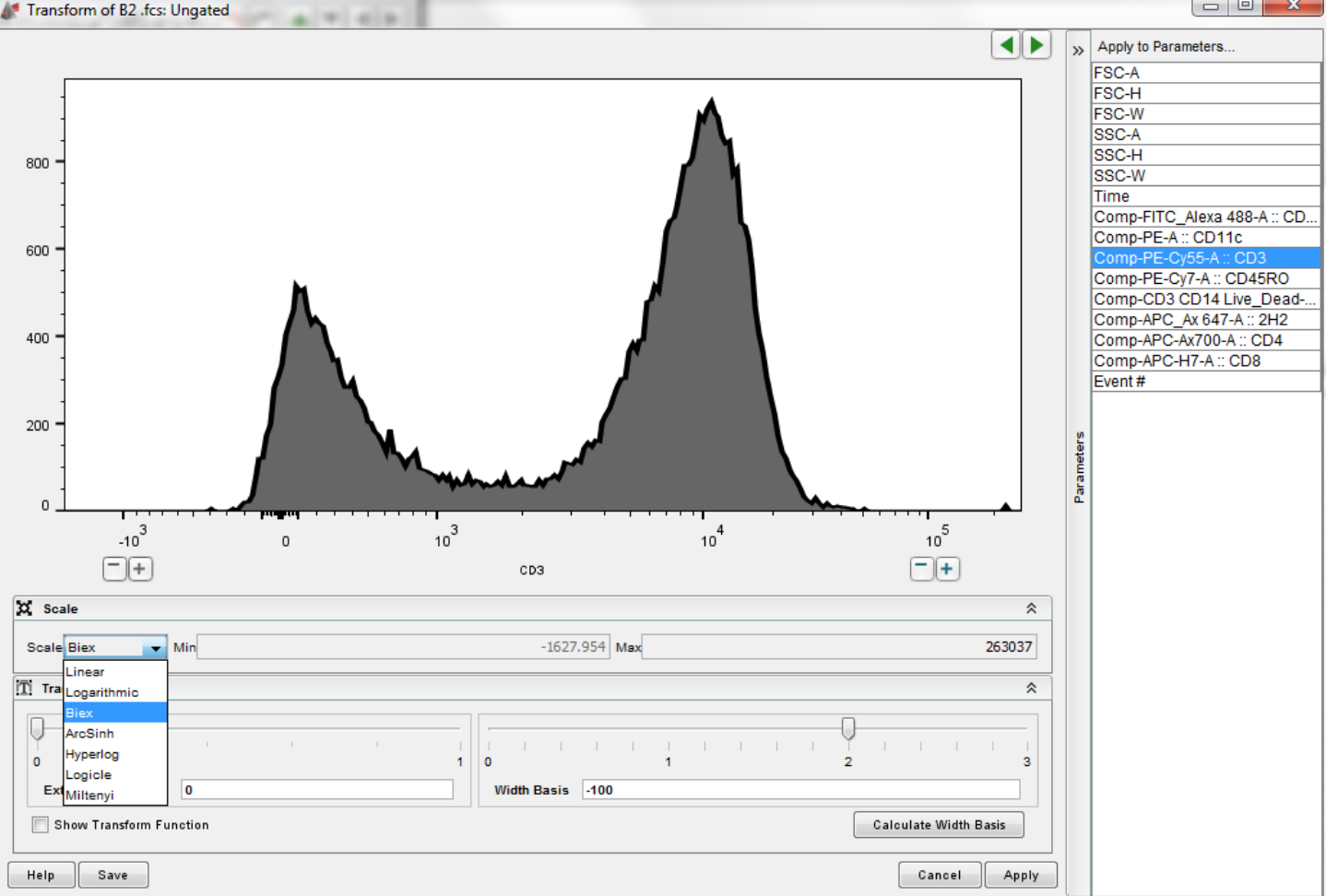Screen dimensions: 1326x896
Task: Select Comp-PE-Cy7-A :: CD45RO parameter
Action: pyautogui.click(x=1205, y=278)
